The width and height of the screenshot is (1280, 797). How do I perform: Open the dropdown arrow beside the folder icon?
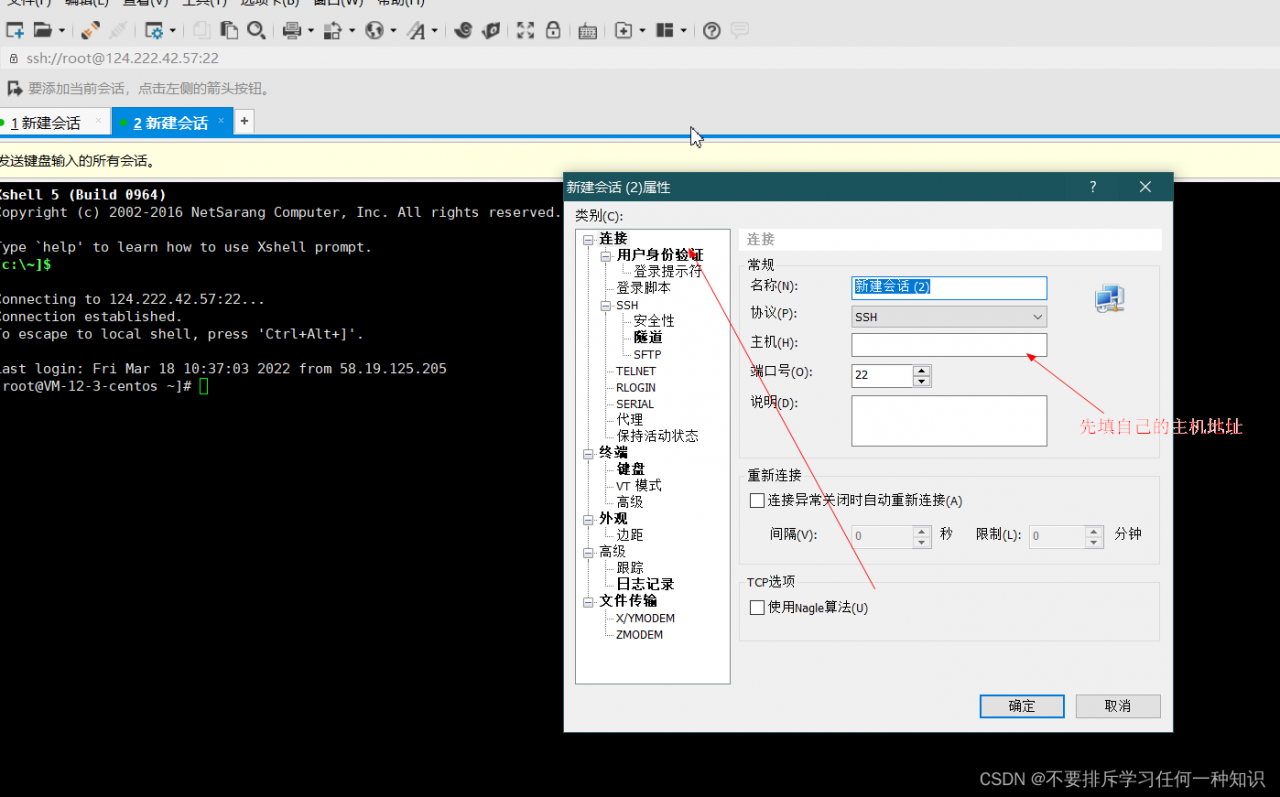(x=62, y=31)
